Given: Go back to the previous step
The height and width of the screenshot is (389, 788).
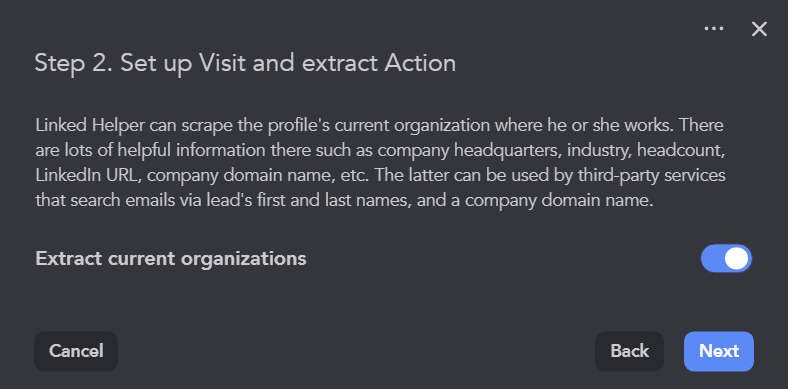Looking at the screenshot, I should 629,351.
